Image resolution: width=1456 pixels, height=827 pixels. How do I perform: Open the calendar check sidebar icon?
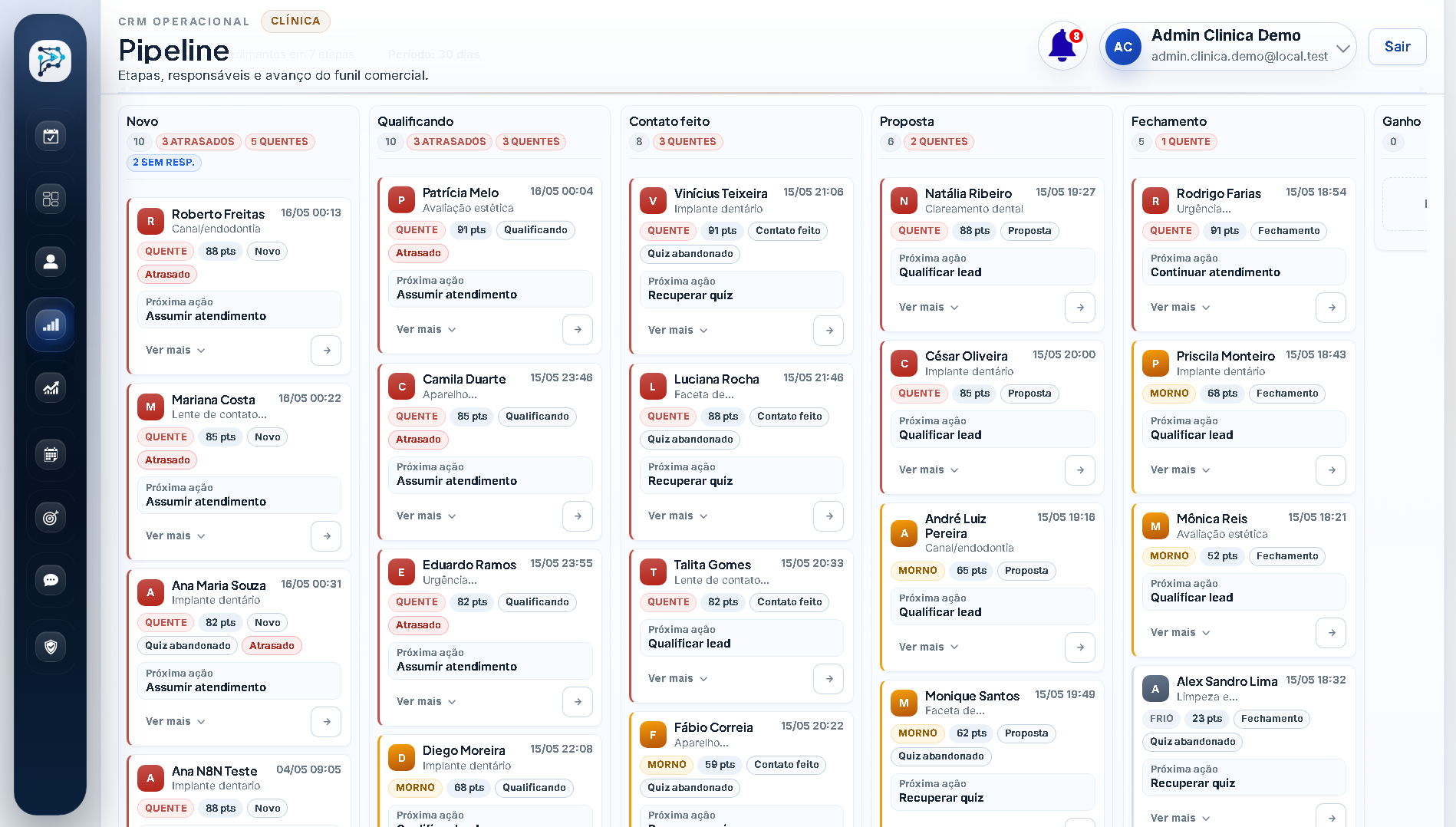point(51,136)
